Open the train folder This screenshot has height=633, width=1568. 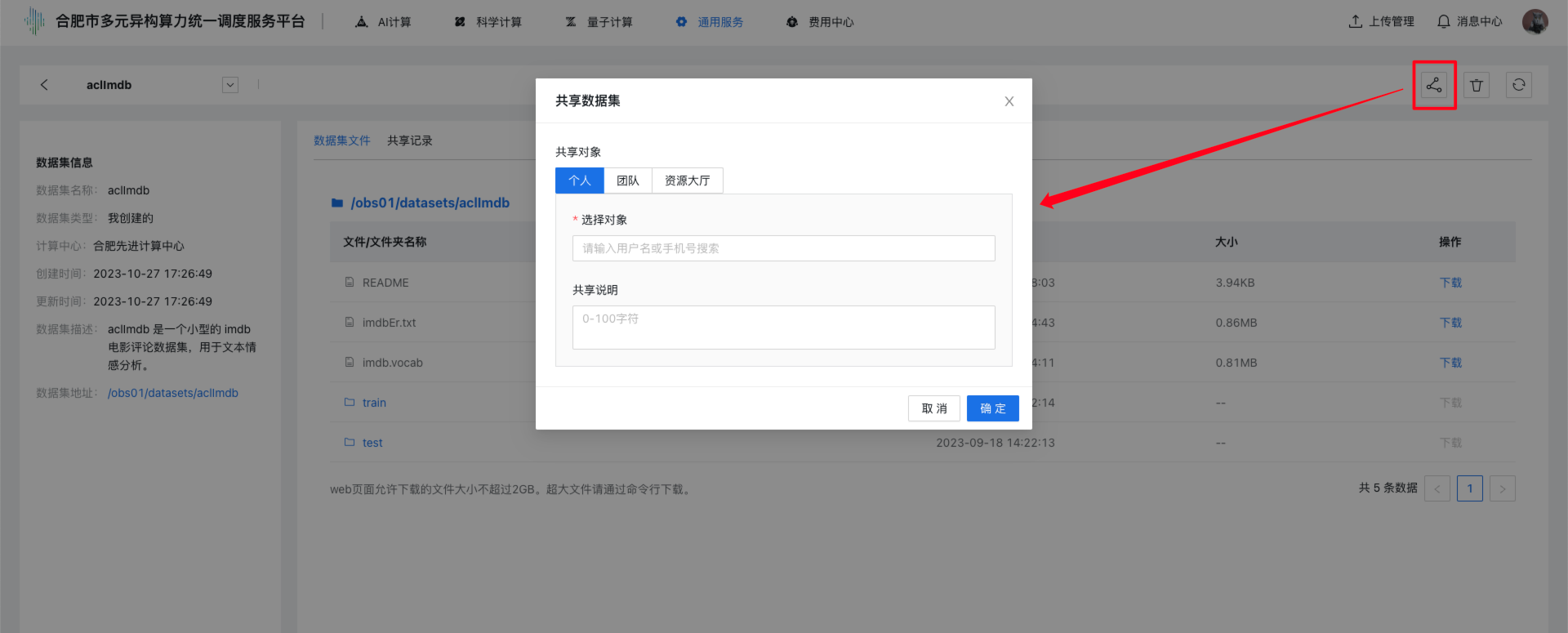click(374, 403)
